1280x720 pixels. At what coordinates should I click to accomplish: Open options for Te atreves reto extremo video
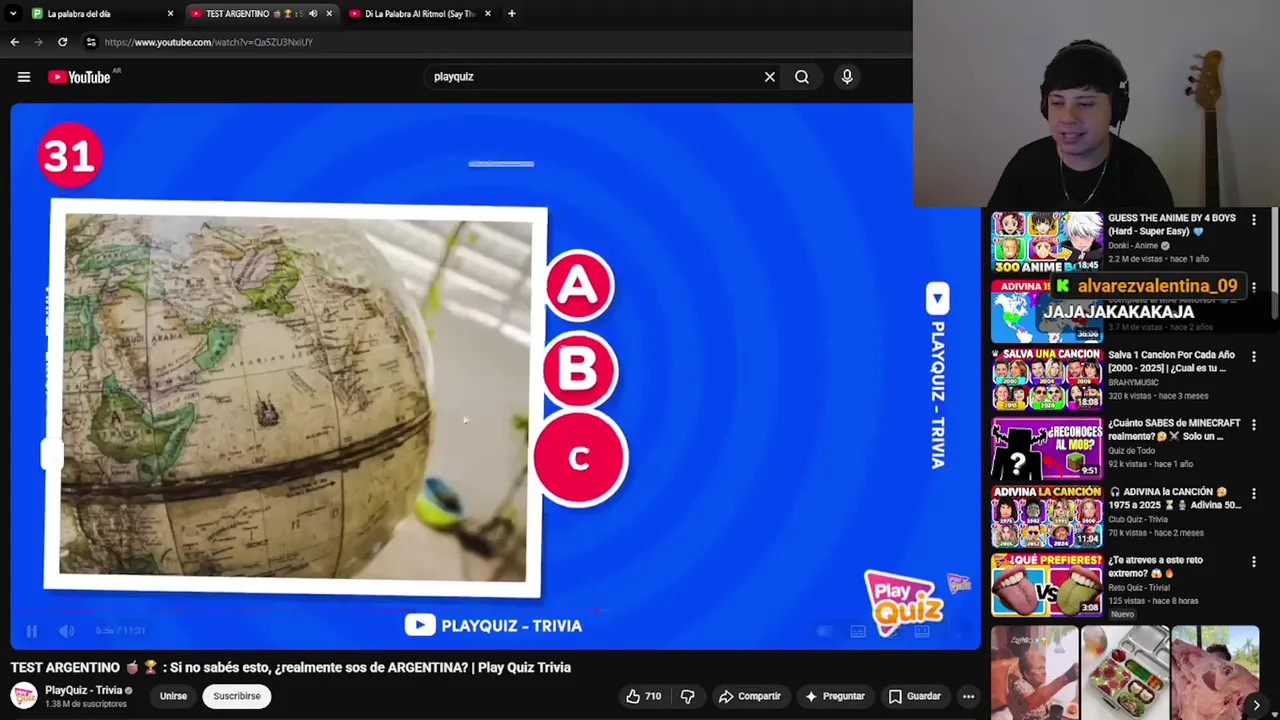[1254, 562]
